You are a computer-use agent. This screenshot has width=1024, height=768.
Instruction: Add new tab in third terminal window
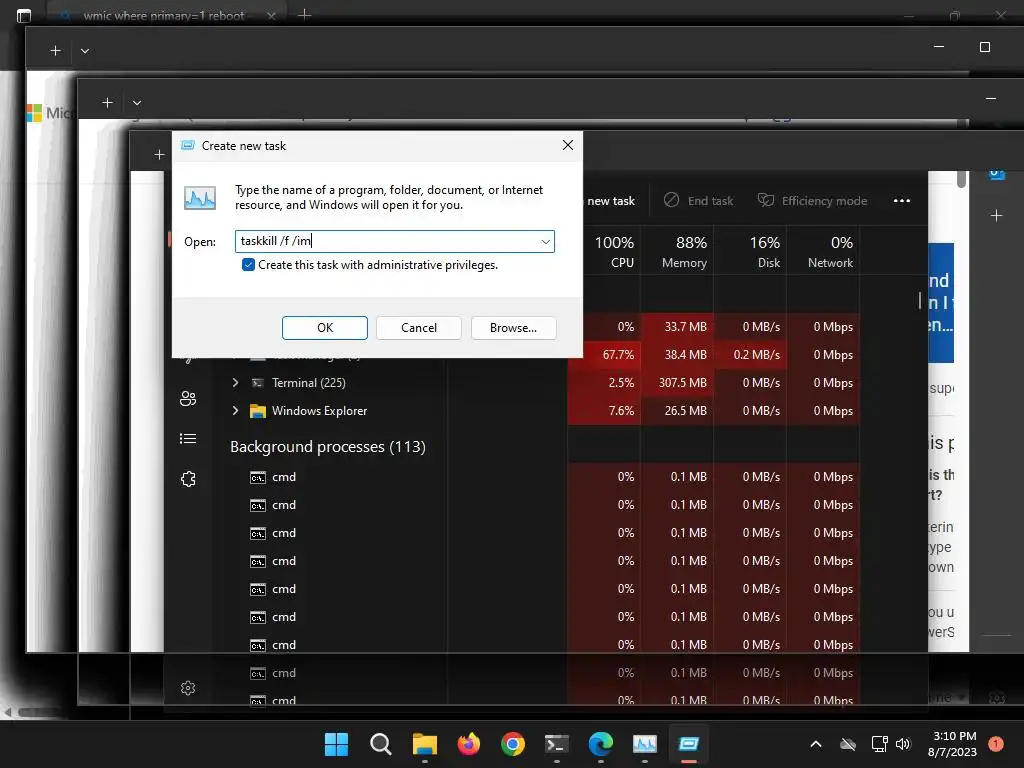click(108, 103)
